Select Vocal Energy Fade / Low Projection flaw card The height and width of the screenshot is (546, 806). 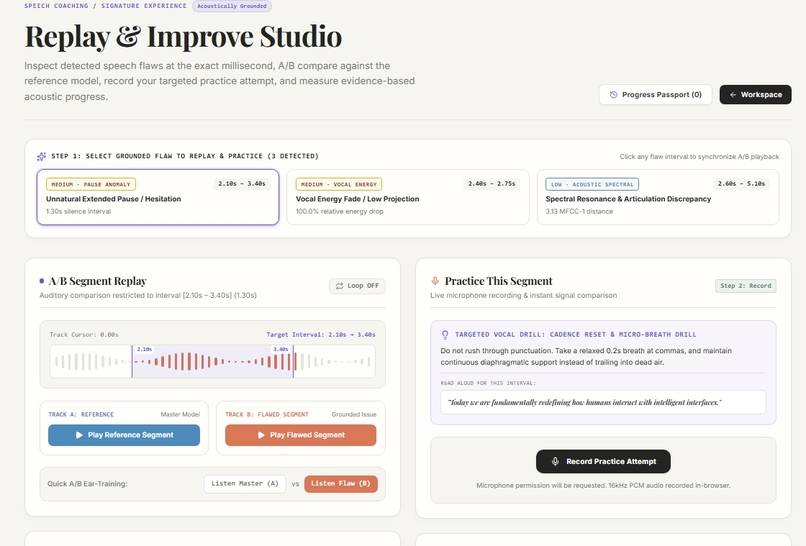coord(408,197)
